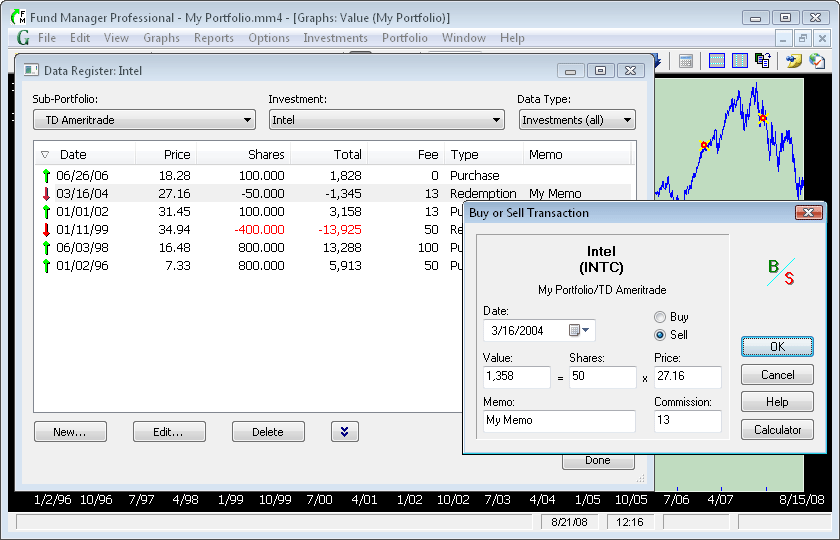Click the red marker on graph peak
This screenshot has height=540, width=840.
coord(762,118)
